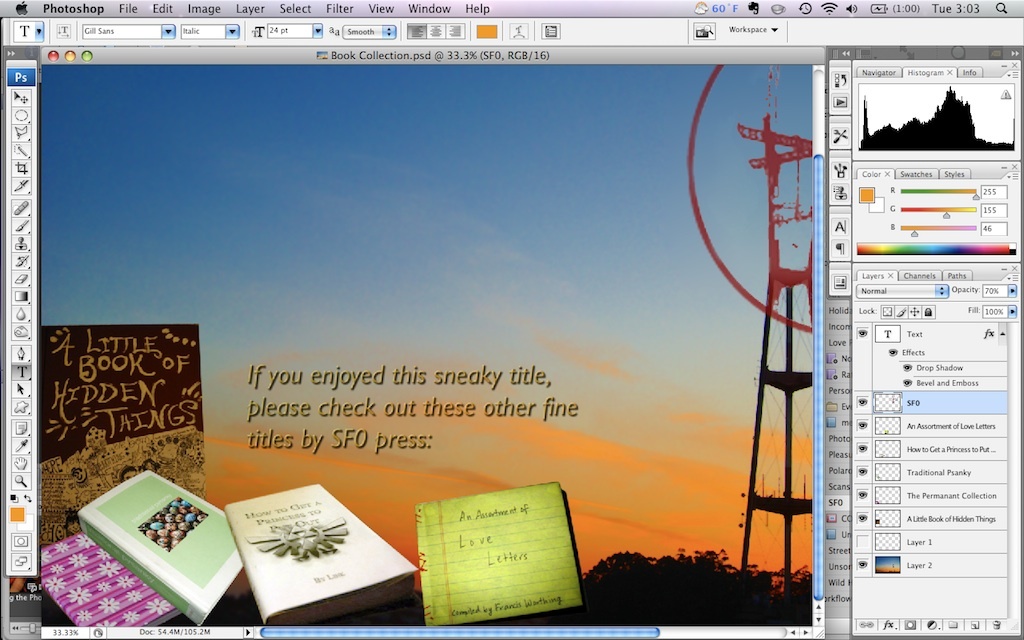The image size is (1024, 640).
Task: Pick the Zoom magnifier tool
Action: [21, 481]
